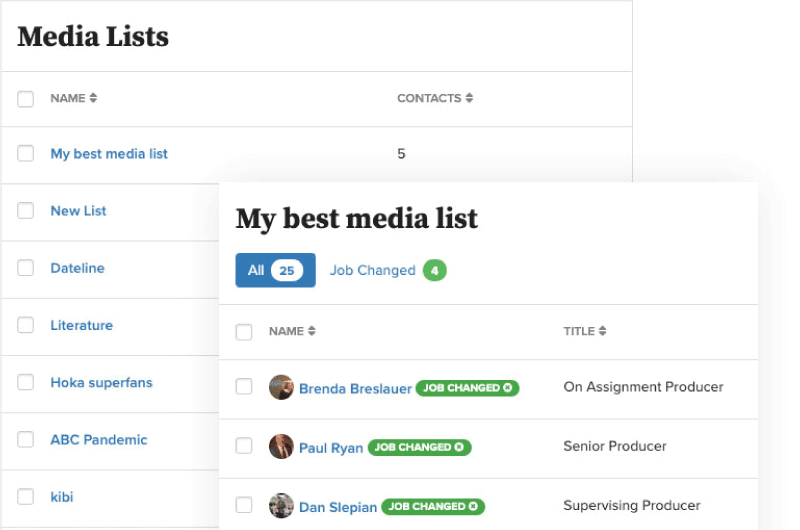Select all contacts checkbox in list header
This screenshot has height=530, width=800.
244,332
